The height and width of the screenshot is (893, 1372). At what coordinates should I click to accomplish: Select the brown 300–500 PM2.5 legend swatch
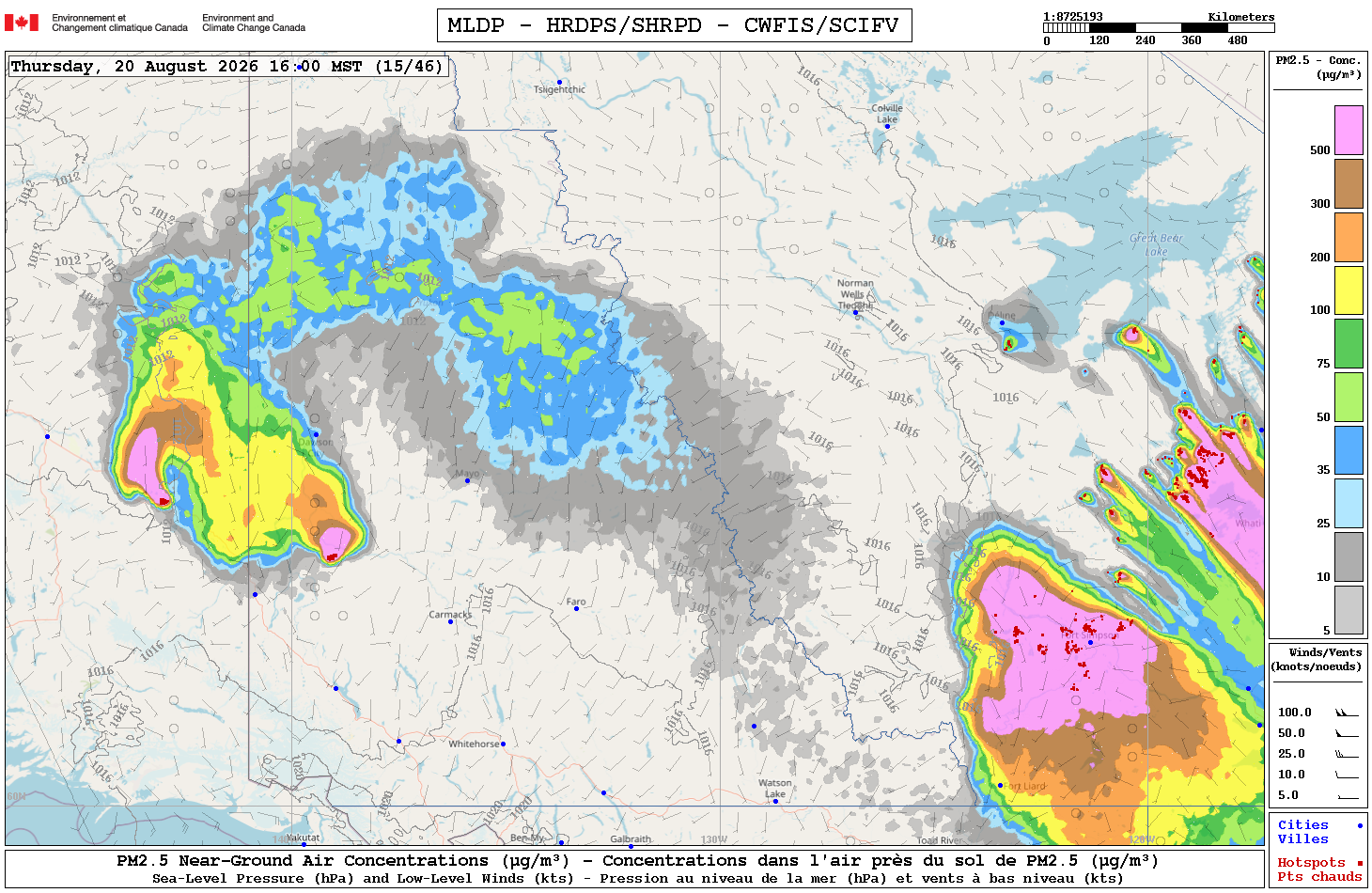click(x=1349, y=183)
